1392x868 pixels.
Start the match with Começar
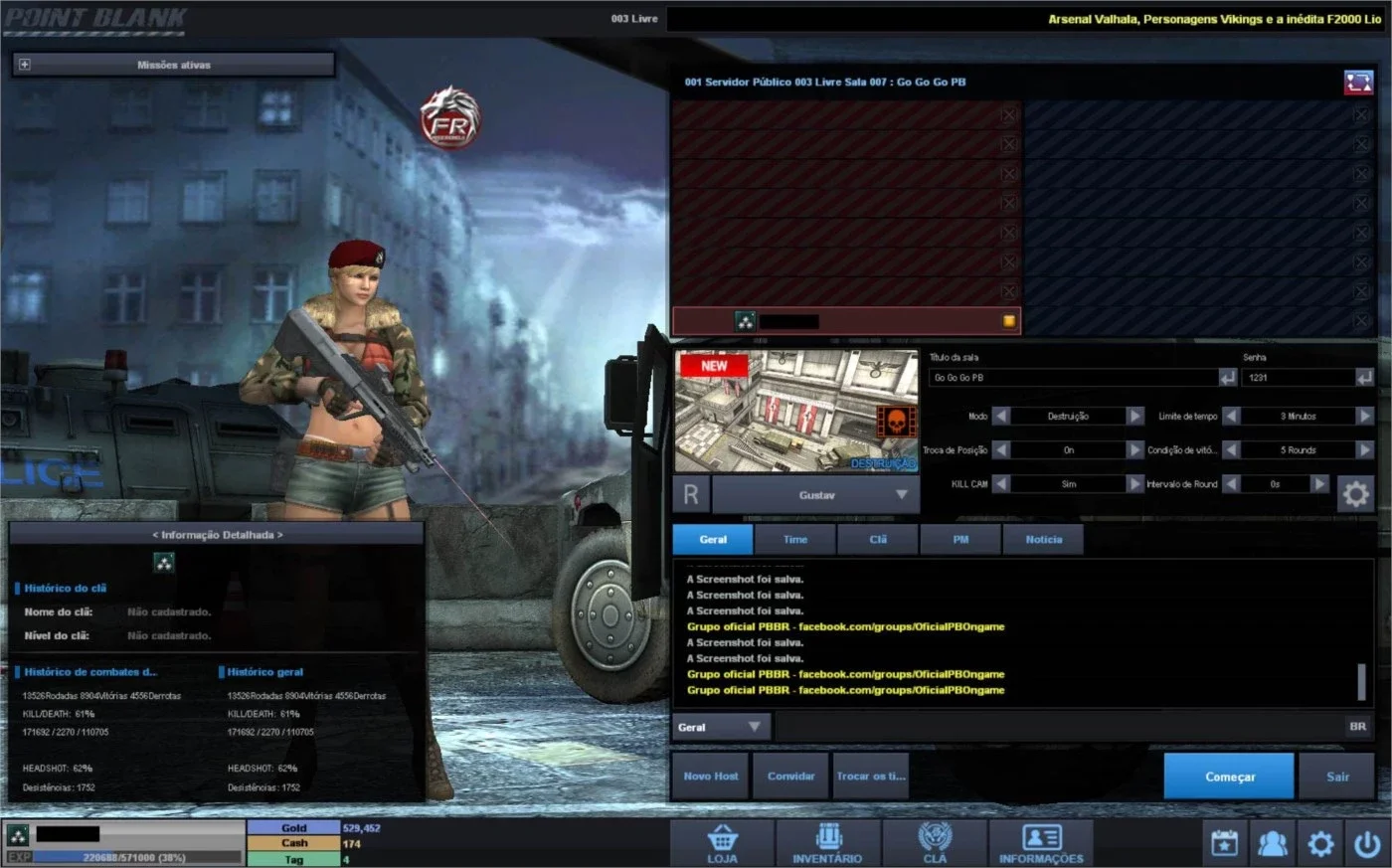coord(1230,777)
